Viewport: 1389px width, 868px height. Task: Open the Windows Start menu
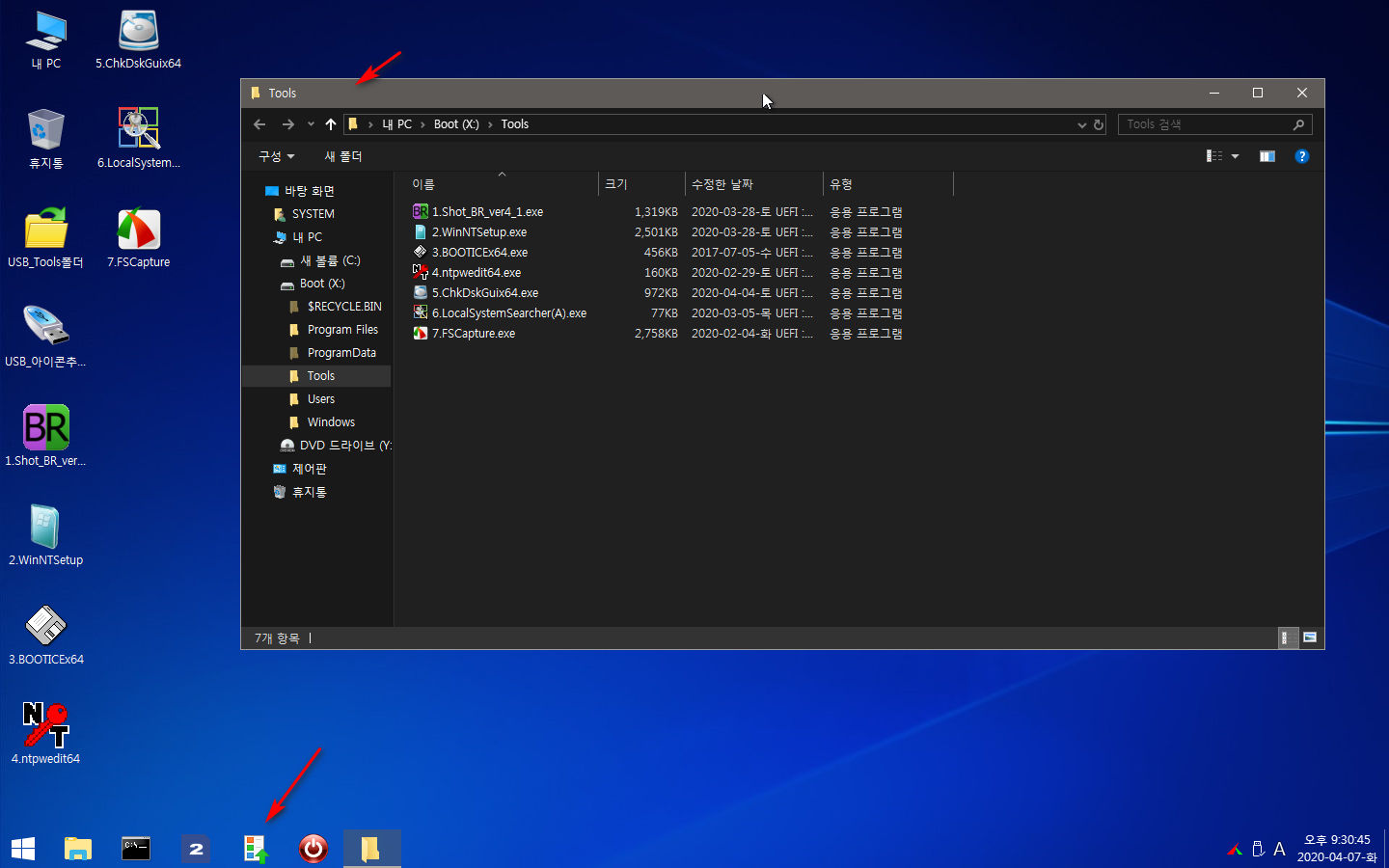[x=23, y=849]
